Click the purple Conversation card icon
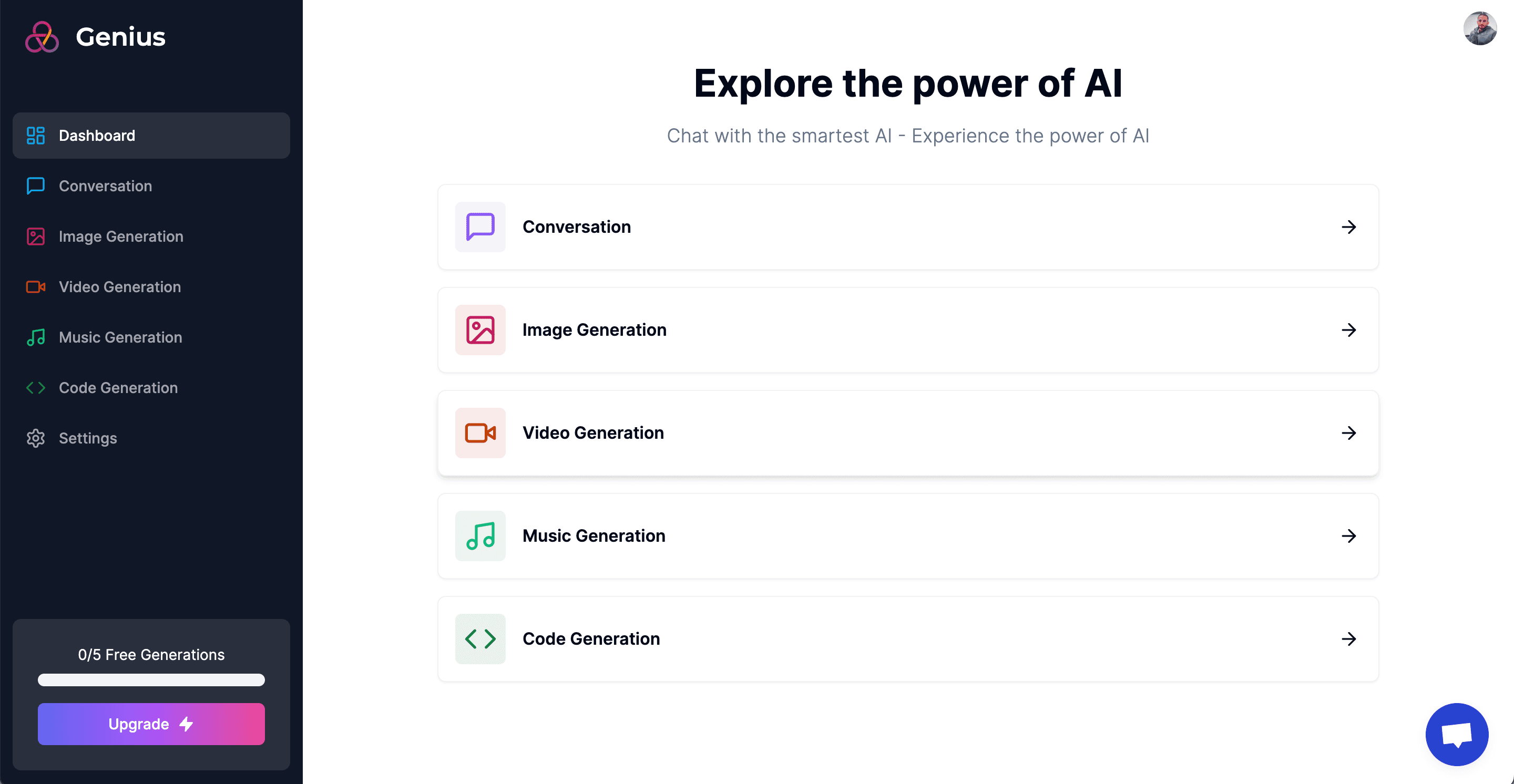This screenshot has height=784, width=1514. tap(480, 228)
